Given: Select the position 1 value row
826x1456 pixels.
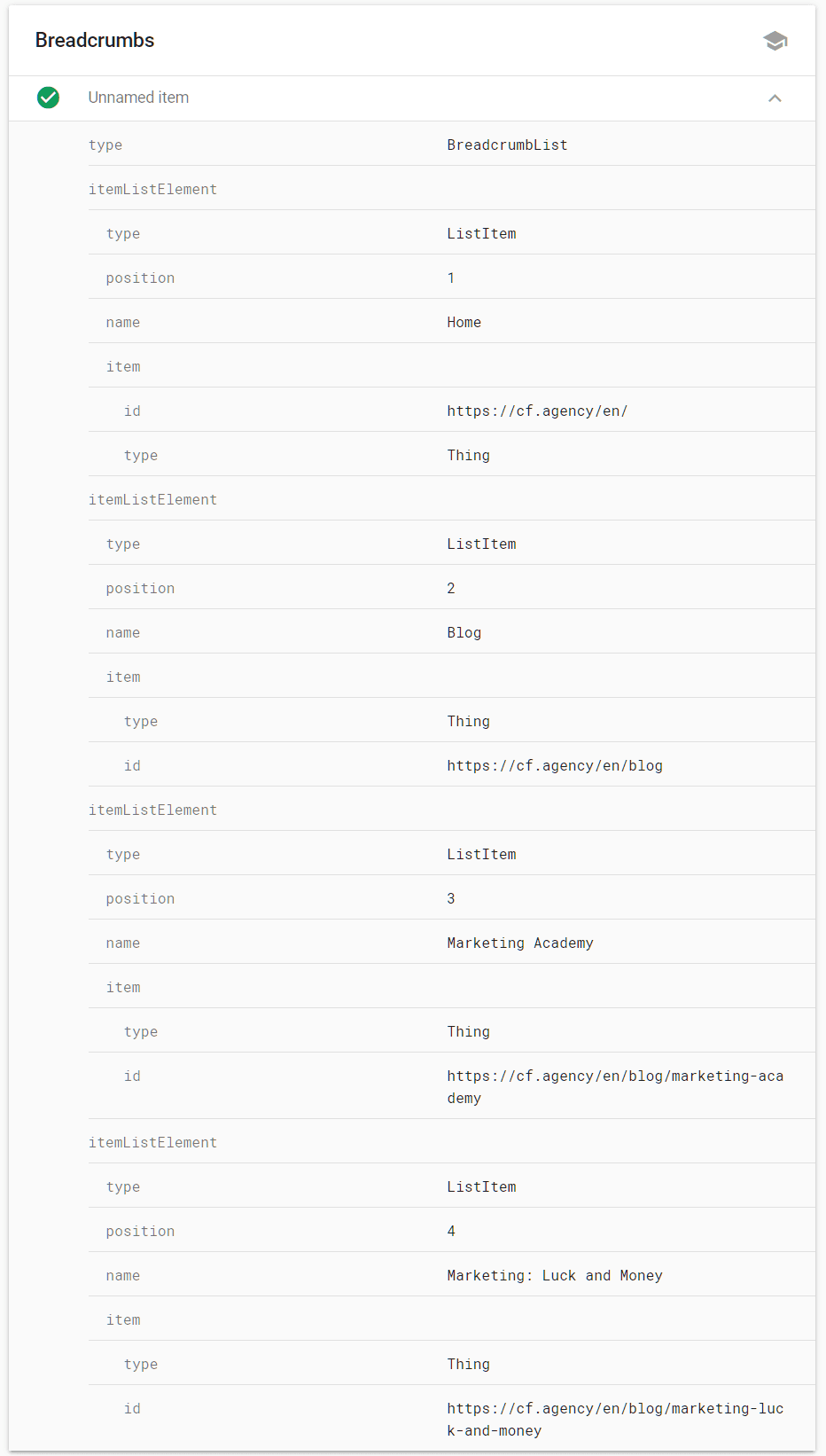Looking at the screenshot, I should [451, 278].
